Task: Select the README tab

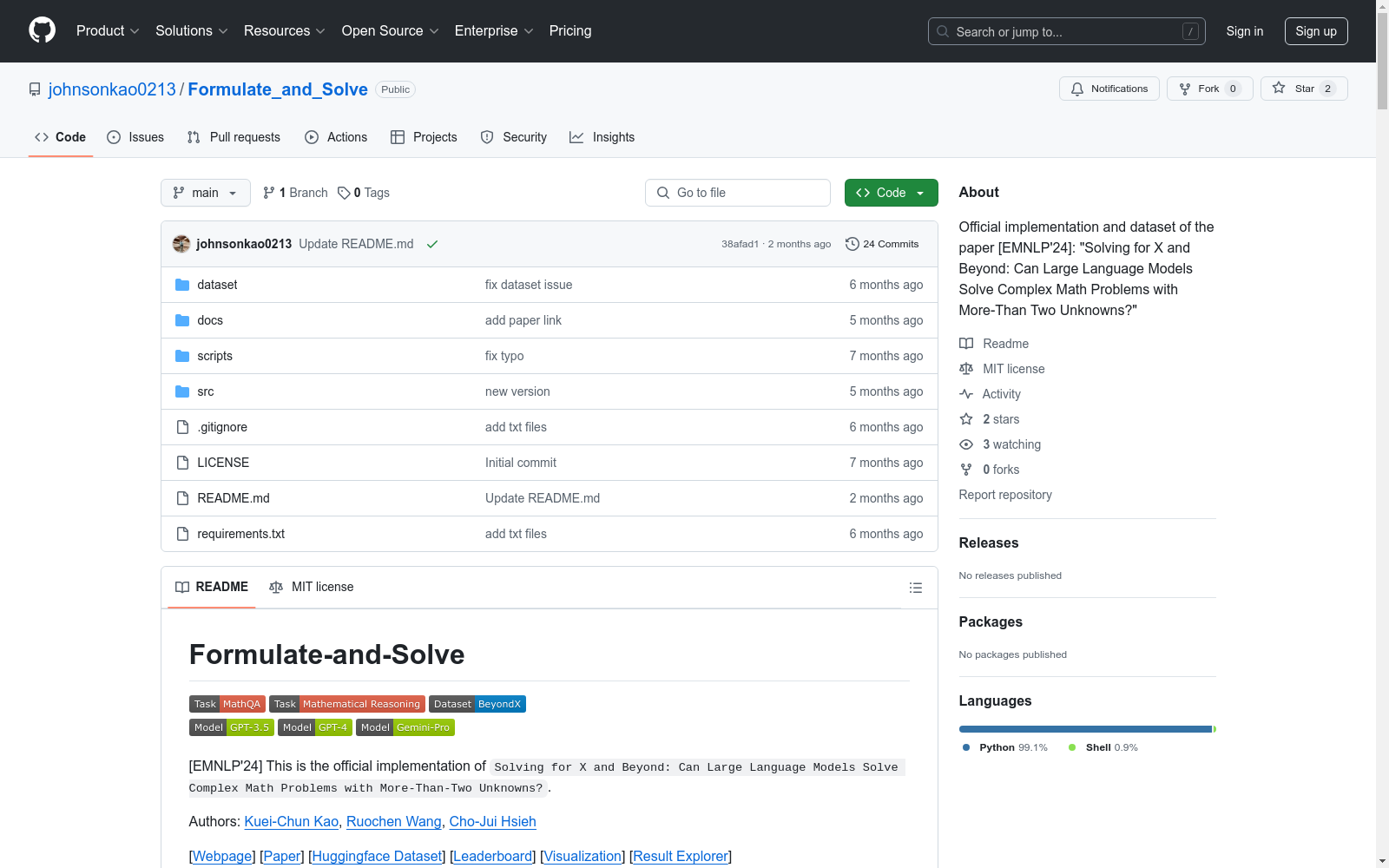Action: click(x=212, y=587)
